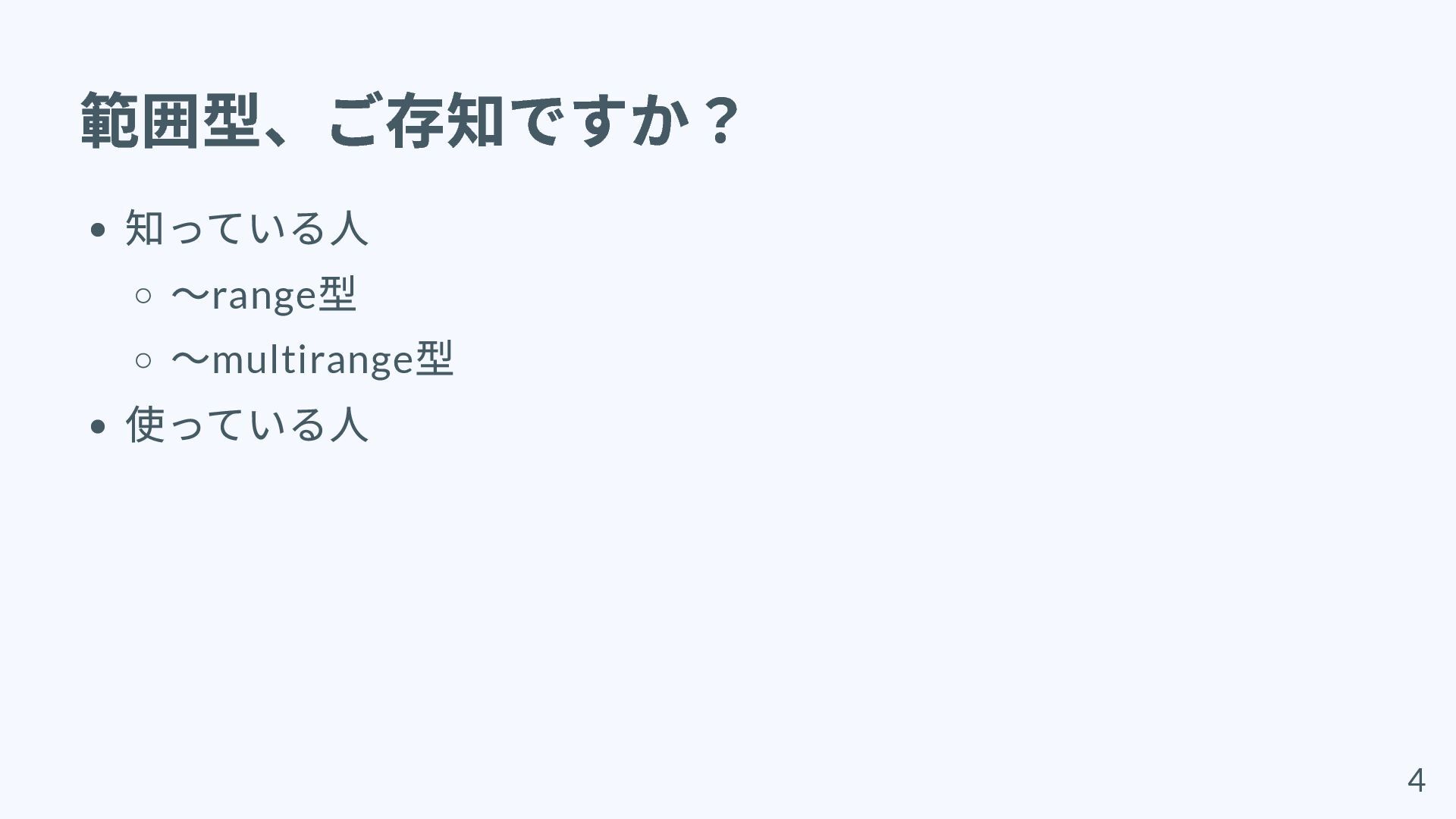Click the filled bullet dot before 知っている人
This screenshot has width=1456, height=819.
(x=96, y=230)
